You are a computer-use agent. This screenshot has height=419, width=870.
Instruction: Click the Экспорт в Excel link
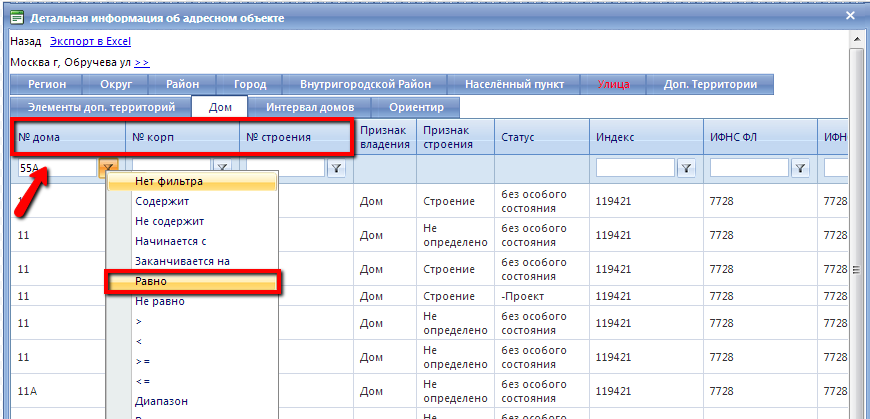coord(90,42)
